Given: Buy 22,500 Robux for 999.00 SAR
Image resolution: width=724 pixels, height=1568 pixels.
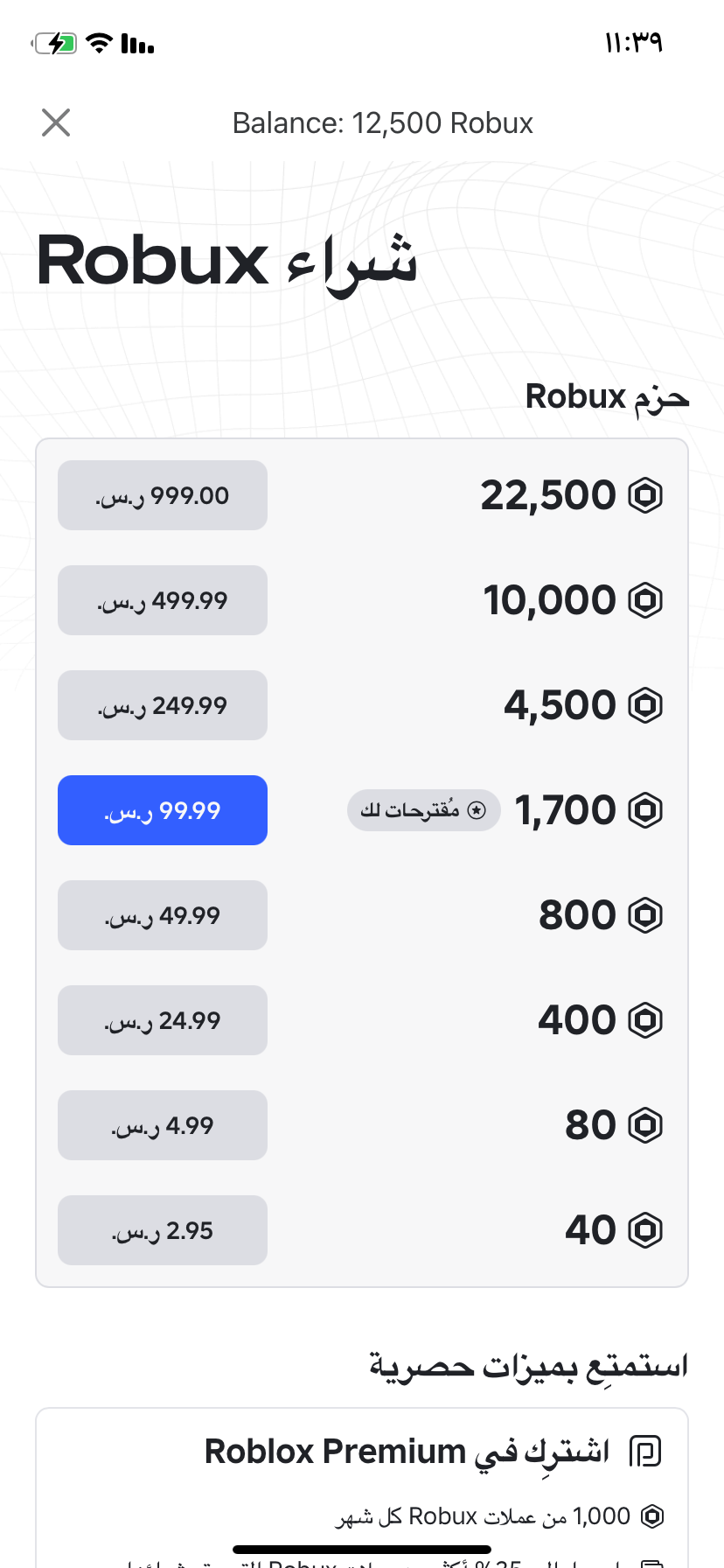Looking at the screenshot, I should [163, 495].
